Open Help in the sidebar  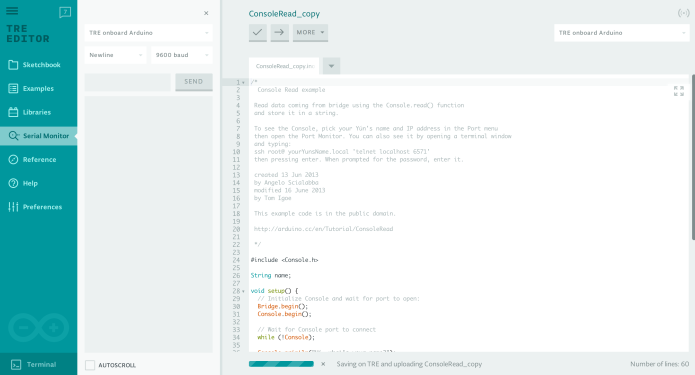[39, 183]
